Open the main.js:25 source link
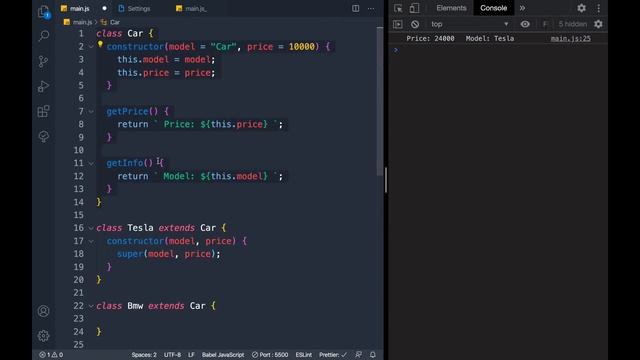The image size is (640, 360). [x=570, y=38]
